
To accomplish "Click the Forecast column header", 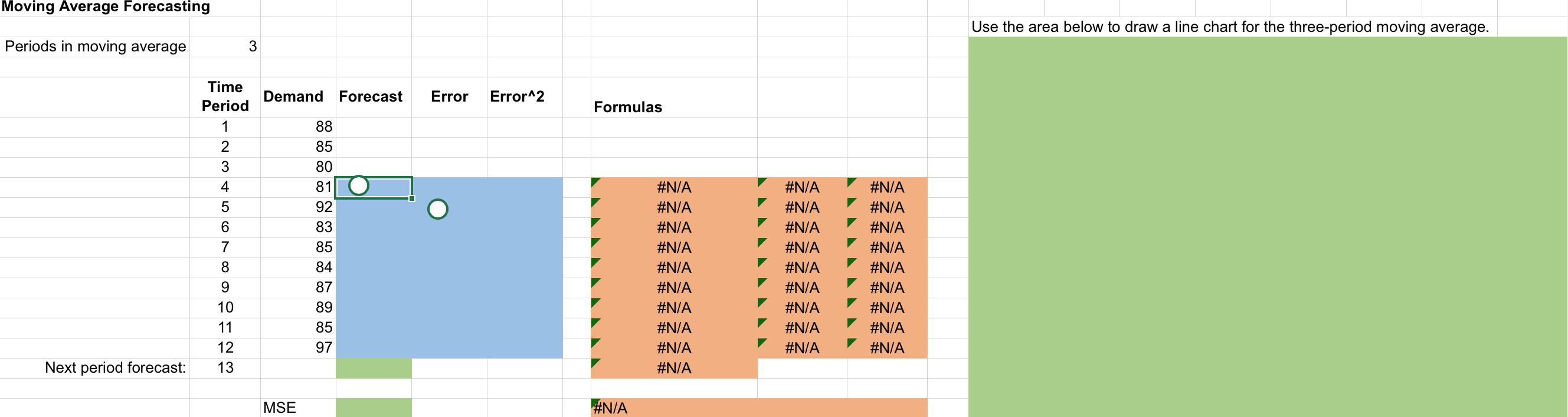I will (x=371, y=97).
